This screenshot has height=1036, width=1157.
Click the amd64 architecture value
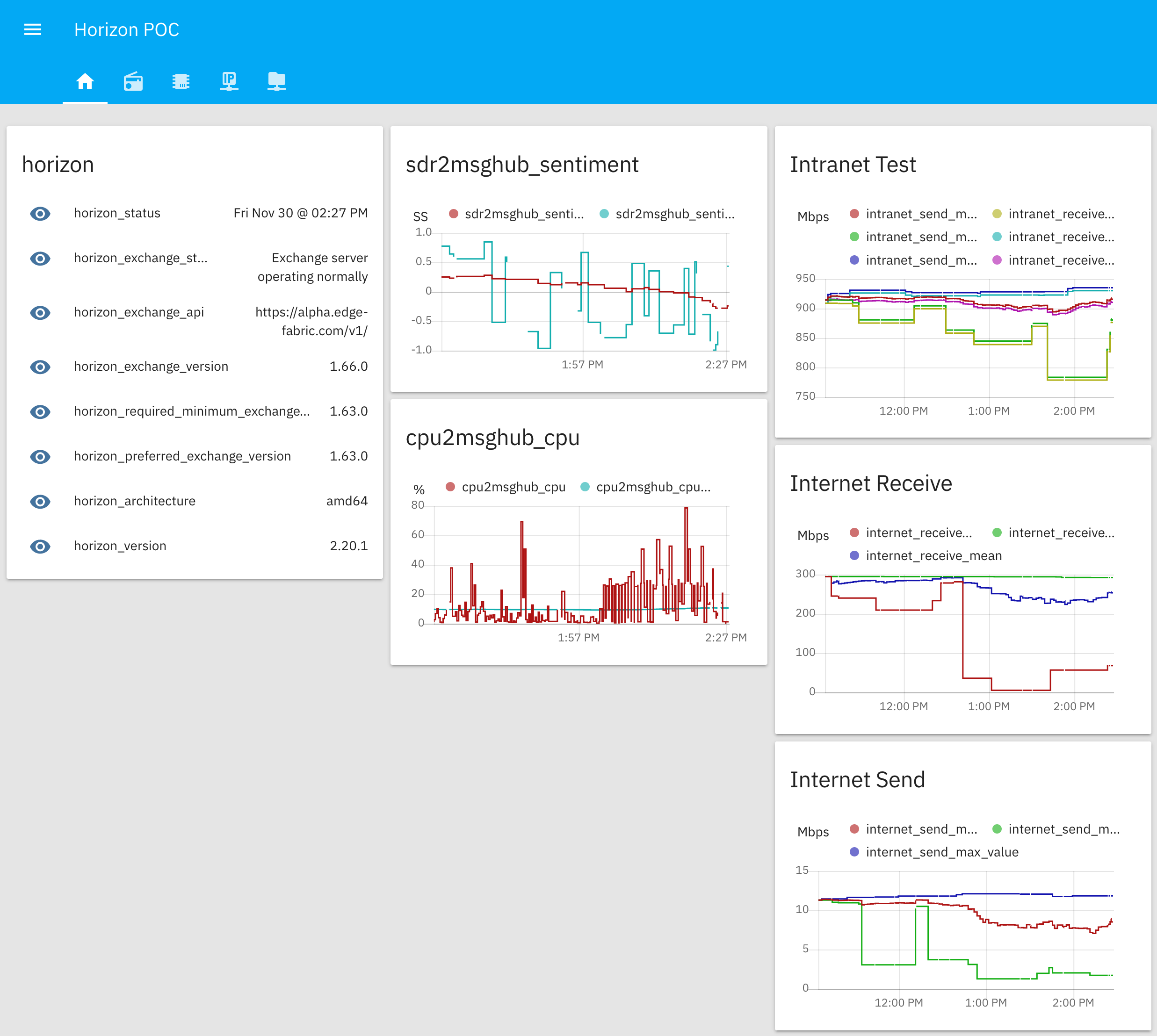[x=347, y=501]
